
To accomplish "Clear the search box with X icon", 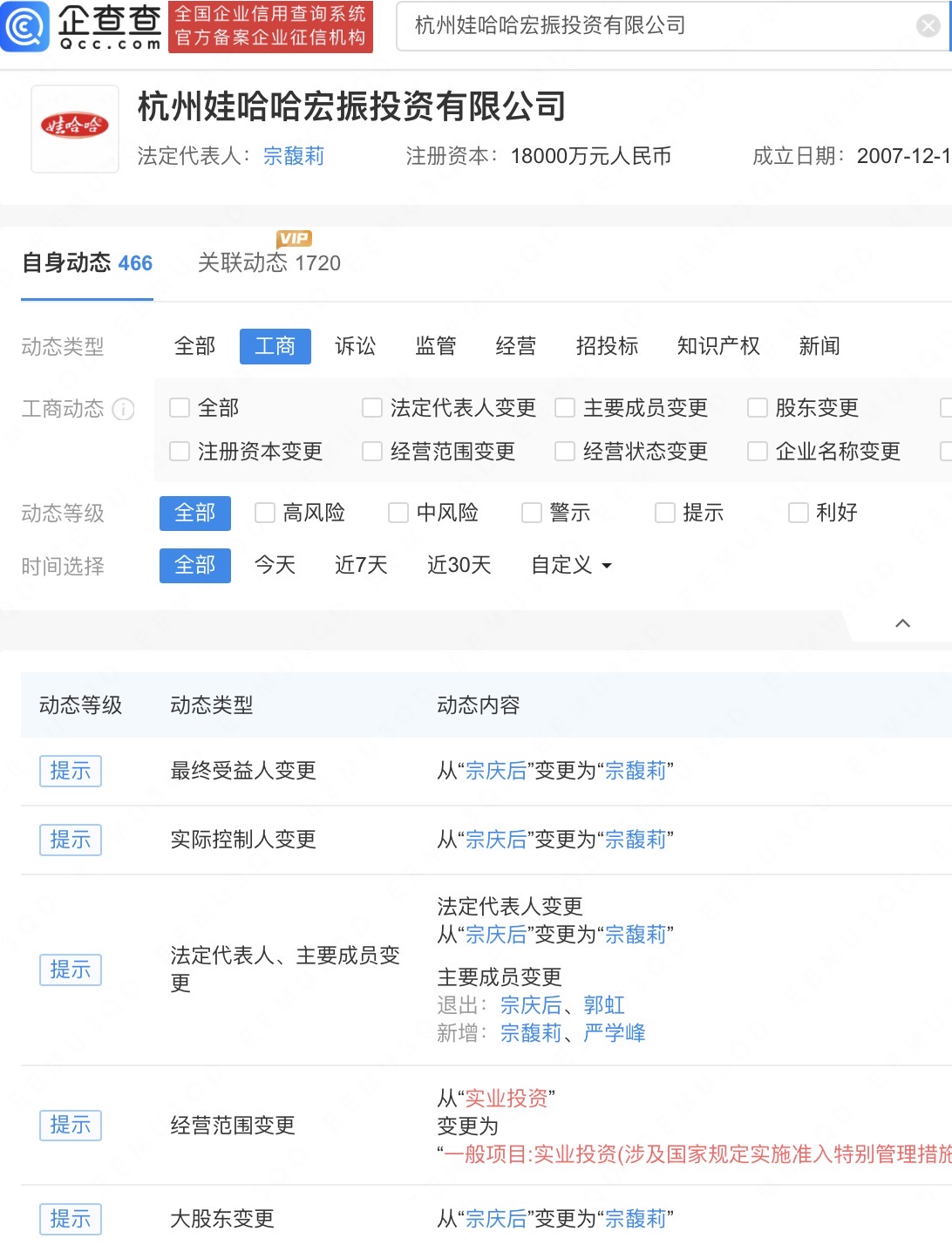I will click(928, 26).
